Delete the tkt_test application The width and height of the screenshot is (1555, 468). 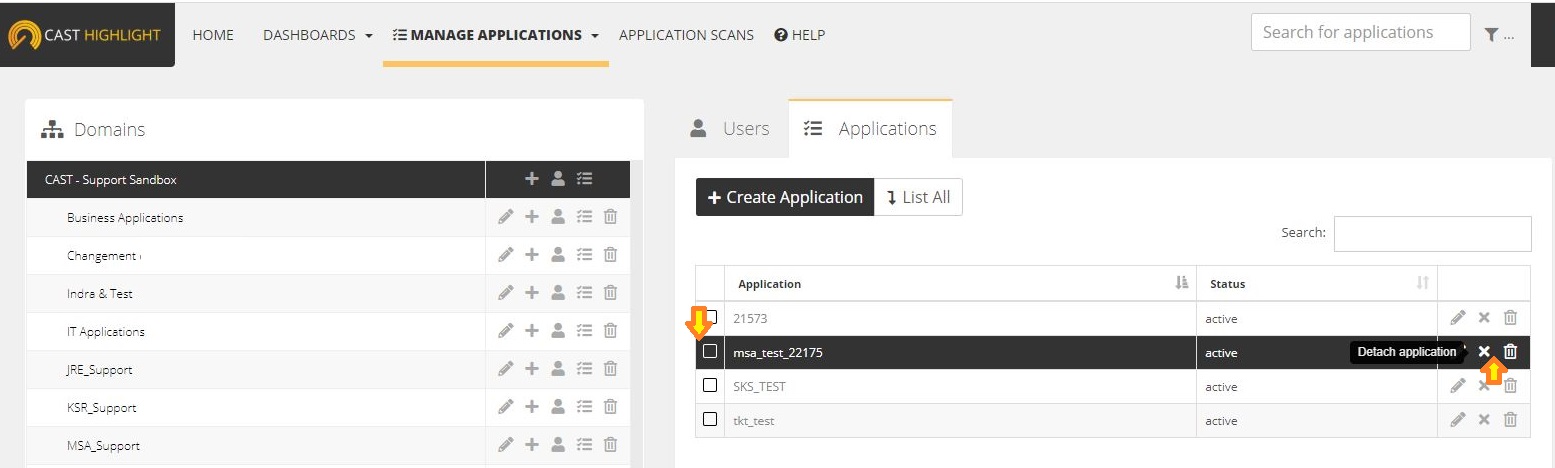1510,420
